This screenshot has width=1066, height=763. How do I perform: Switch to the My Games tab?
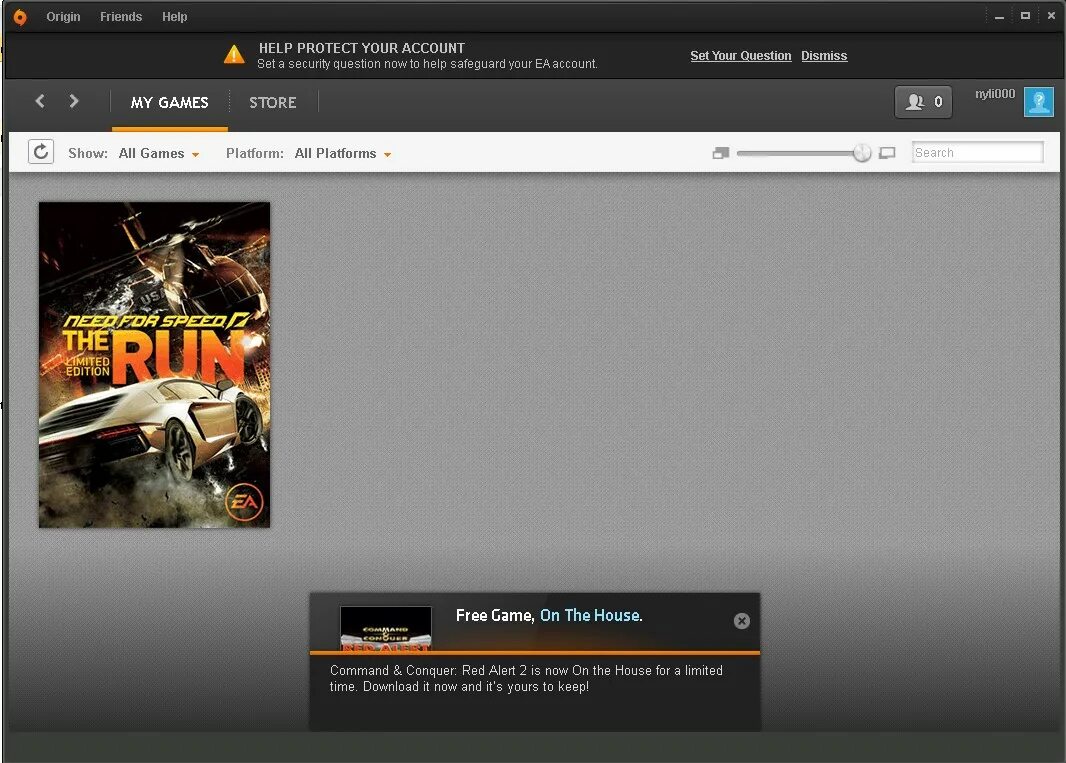point(170,103)
